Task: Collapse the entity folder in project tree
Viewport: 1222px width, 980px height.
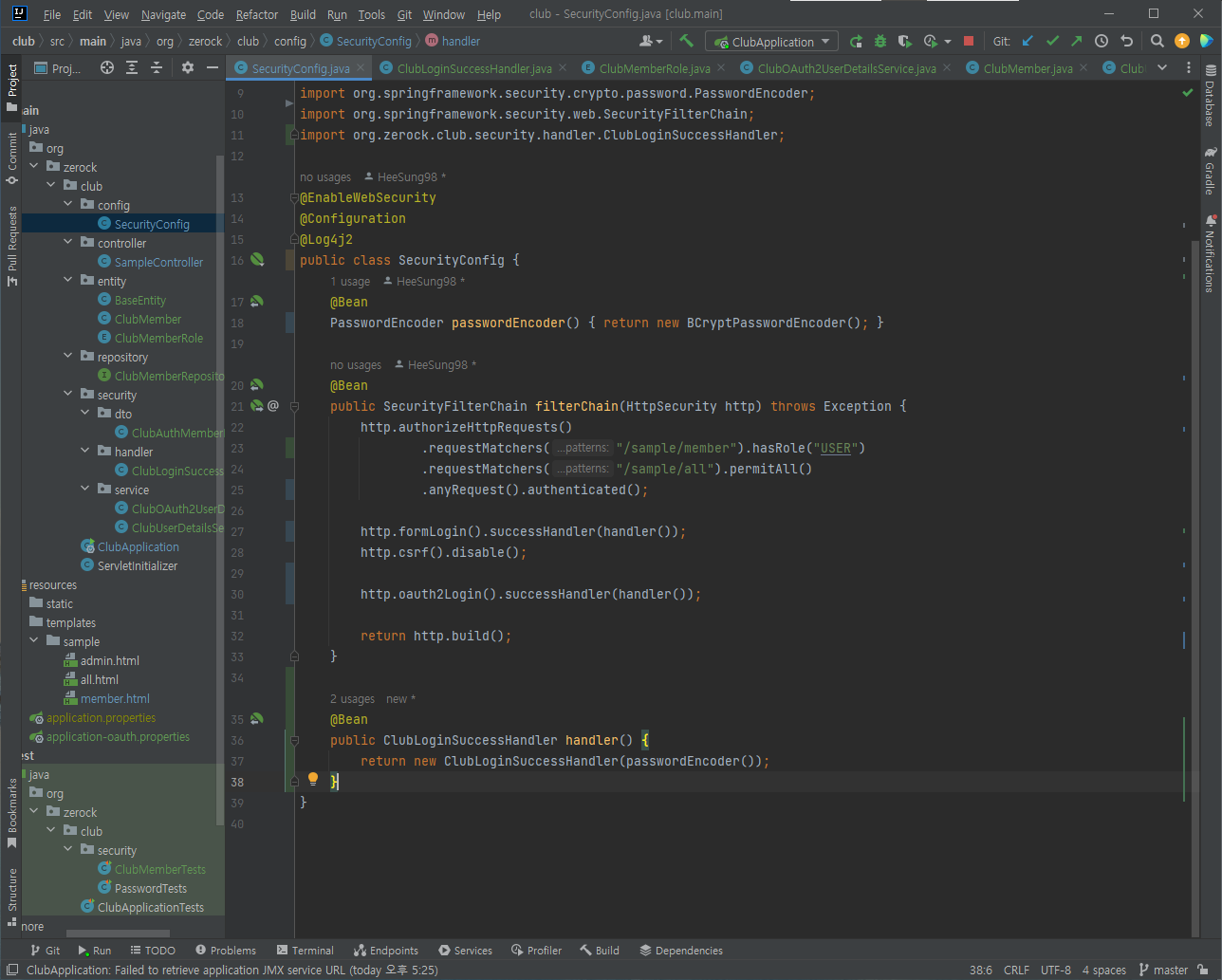Action: (68, 280)
